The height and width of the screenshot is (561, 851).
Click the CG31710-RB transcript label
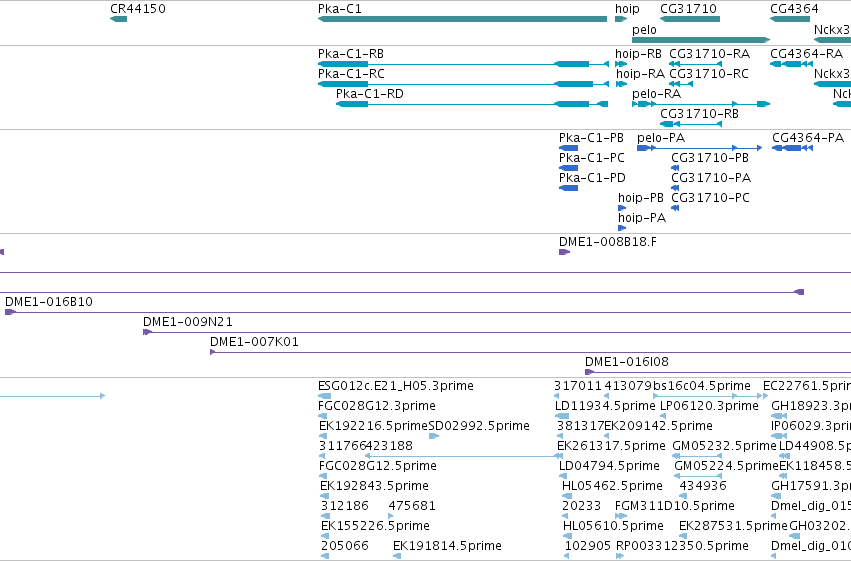pos(700,114)
